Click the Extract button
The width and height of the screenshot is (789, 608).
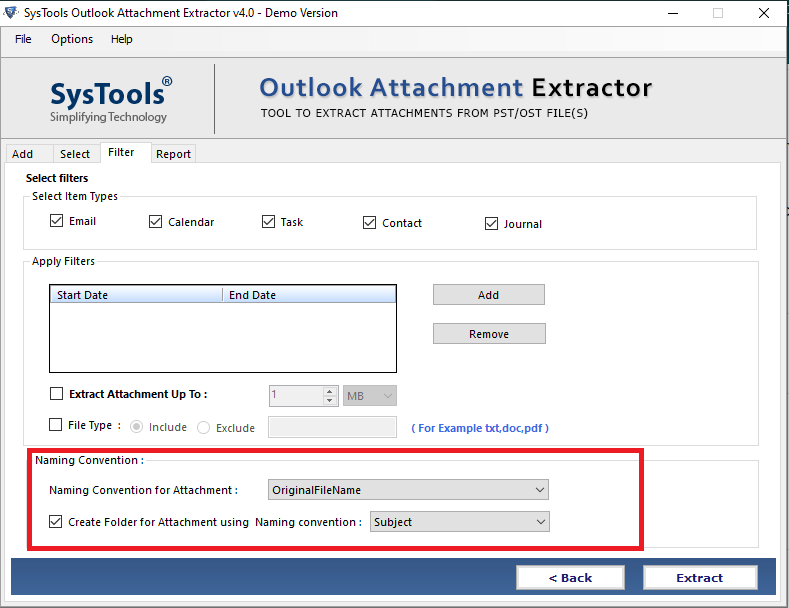700,578
